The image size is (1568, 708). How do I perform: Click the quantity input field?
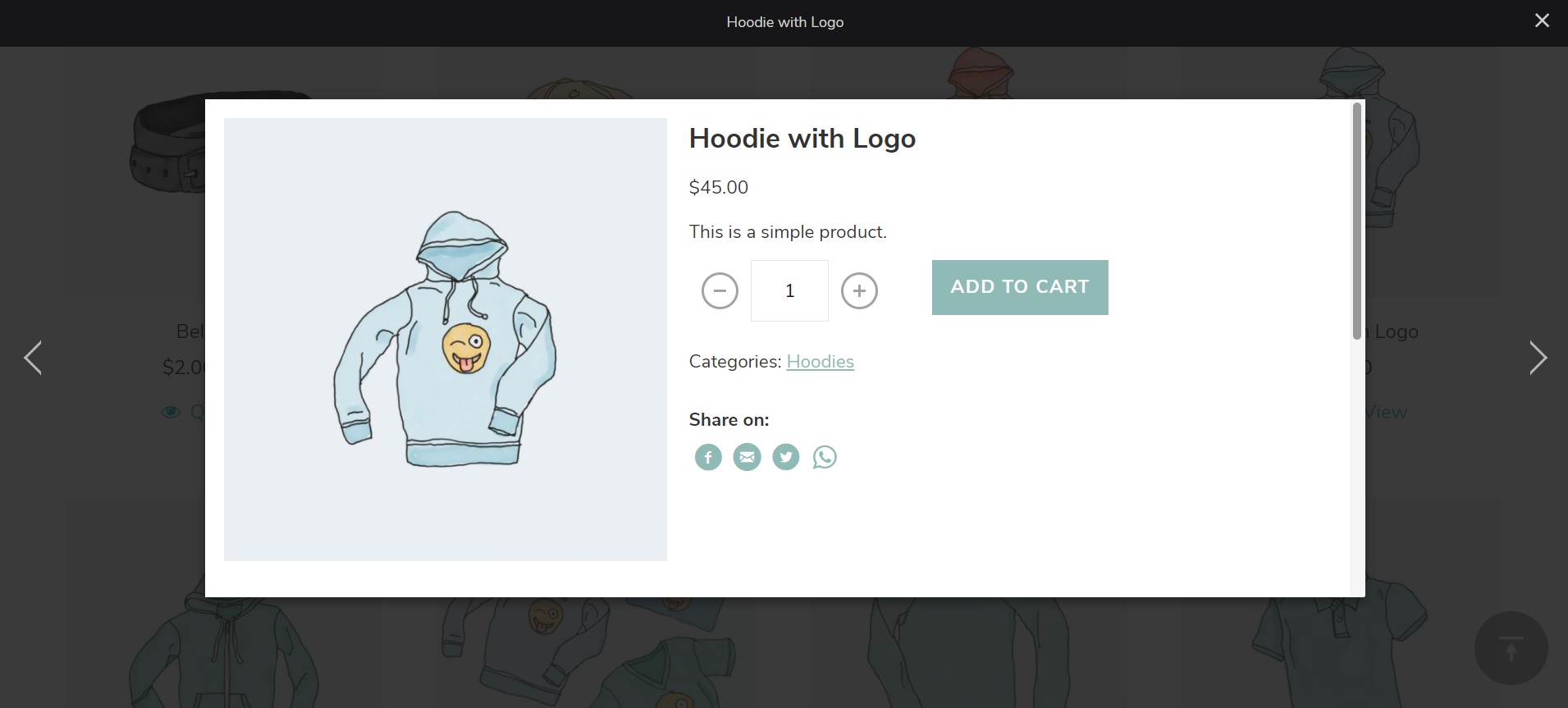pos(789,290)
